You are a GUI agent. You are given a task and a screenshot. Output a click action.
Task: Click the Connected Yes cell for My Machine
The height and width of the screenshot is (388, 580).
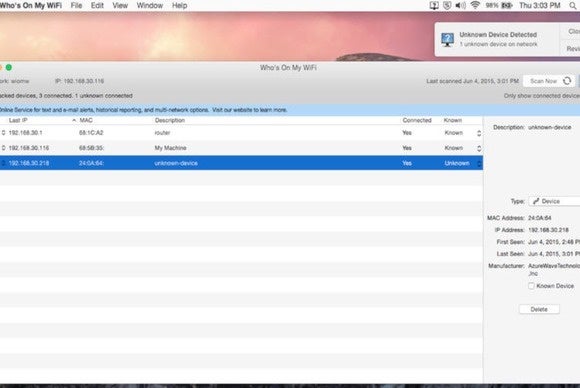(407, 148)
